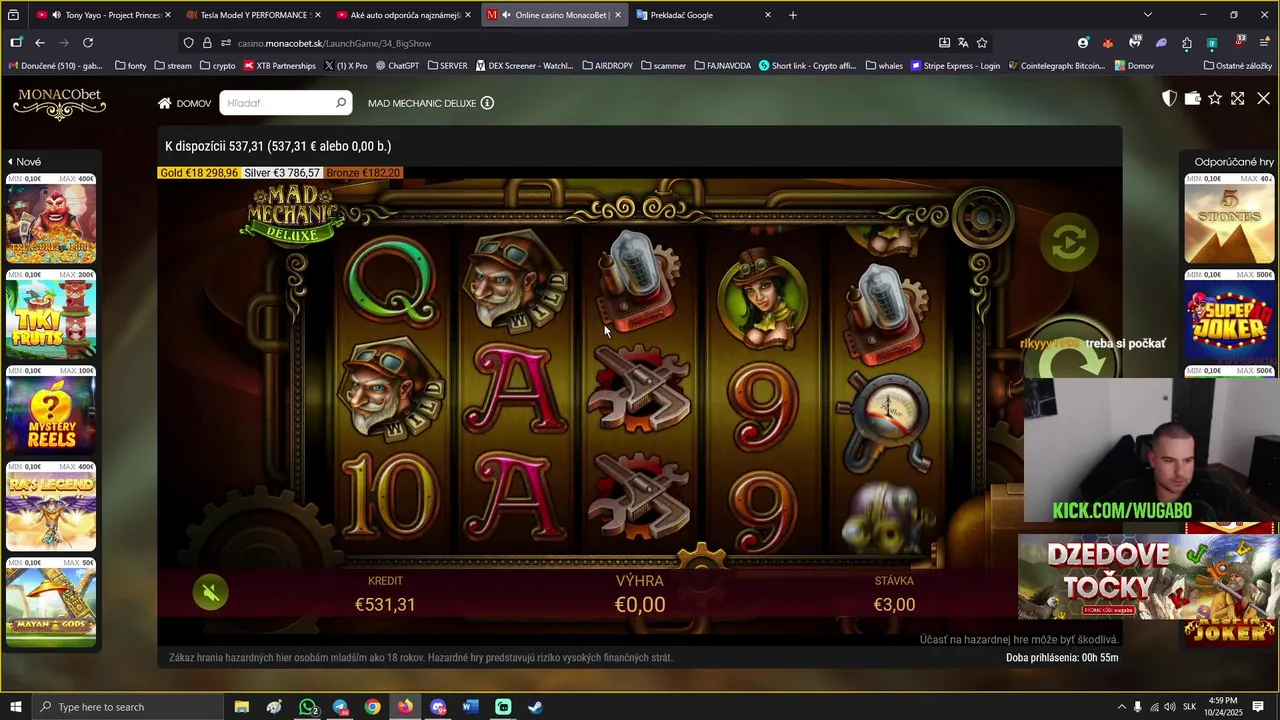Expand the game to fullscreen
The height and width of the screenshot is (720, 1280).
click(x=1238, y=98)
